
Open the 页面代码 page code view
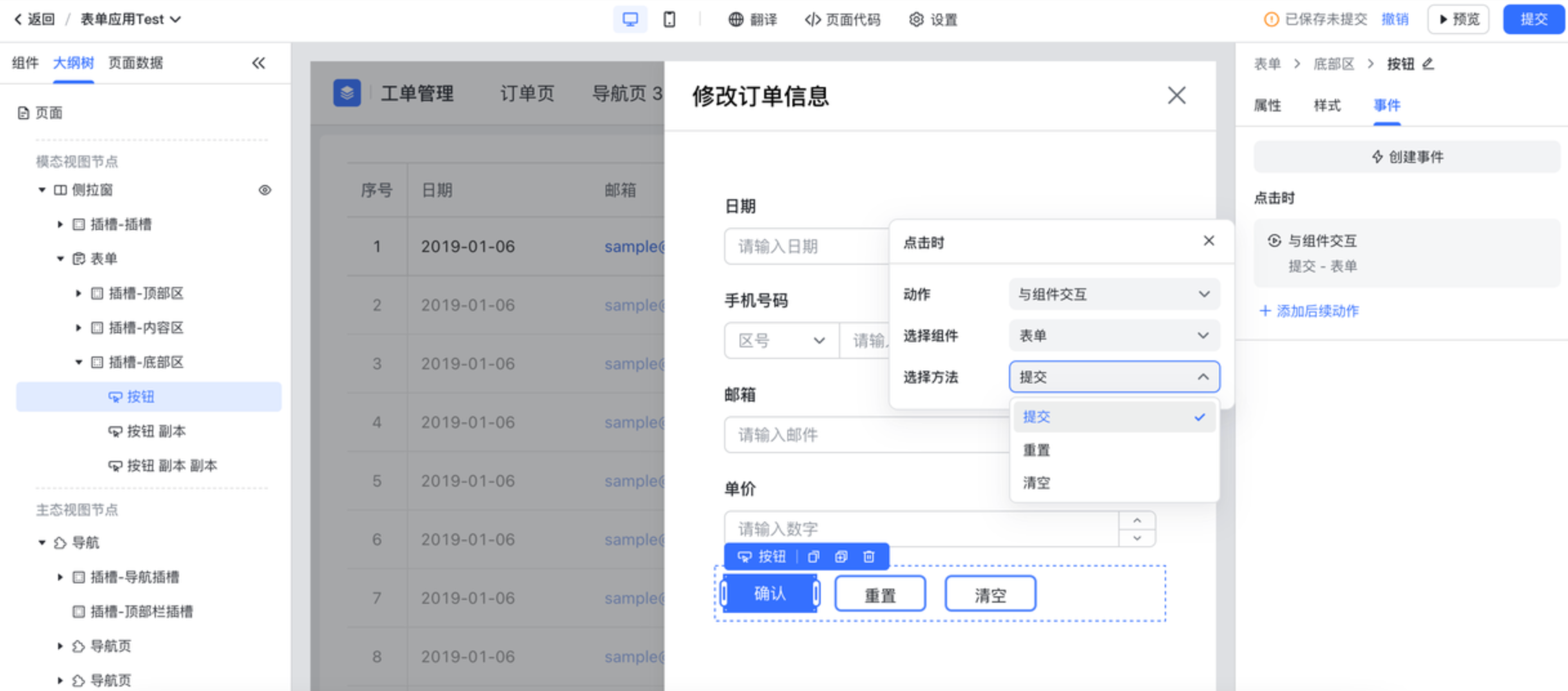click(843, 20)
